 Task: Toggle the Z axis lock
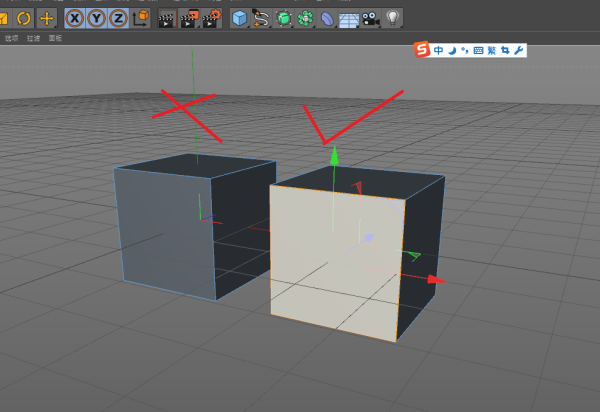click(118, 18)
